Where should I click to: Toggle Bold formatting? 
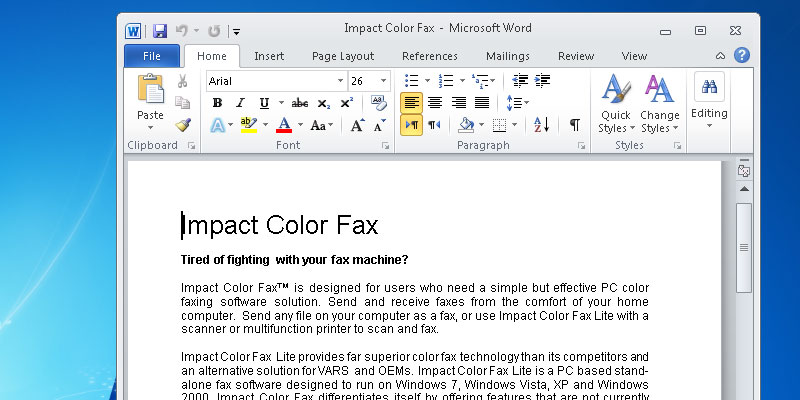pos(217,103)
